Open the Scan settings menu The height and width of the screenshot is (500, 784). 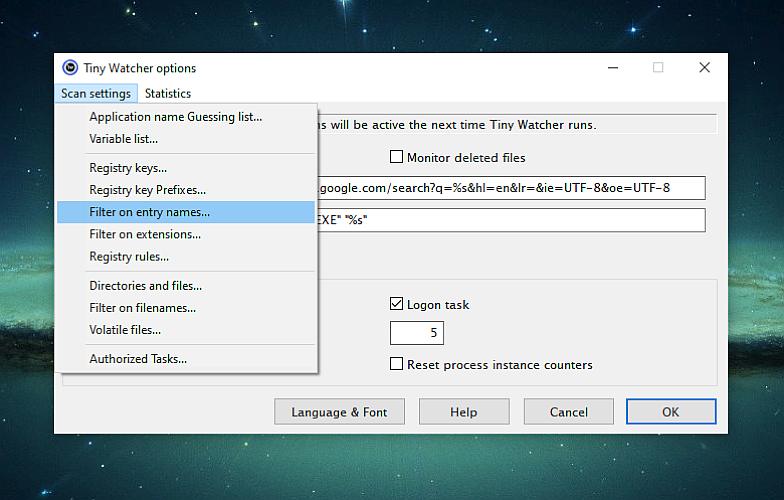pos(96,94)
